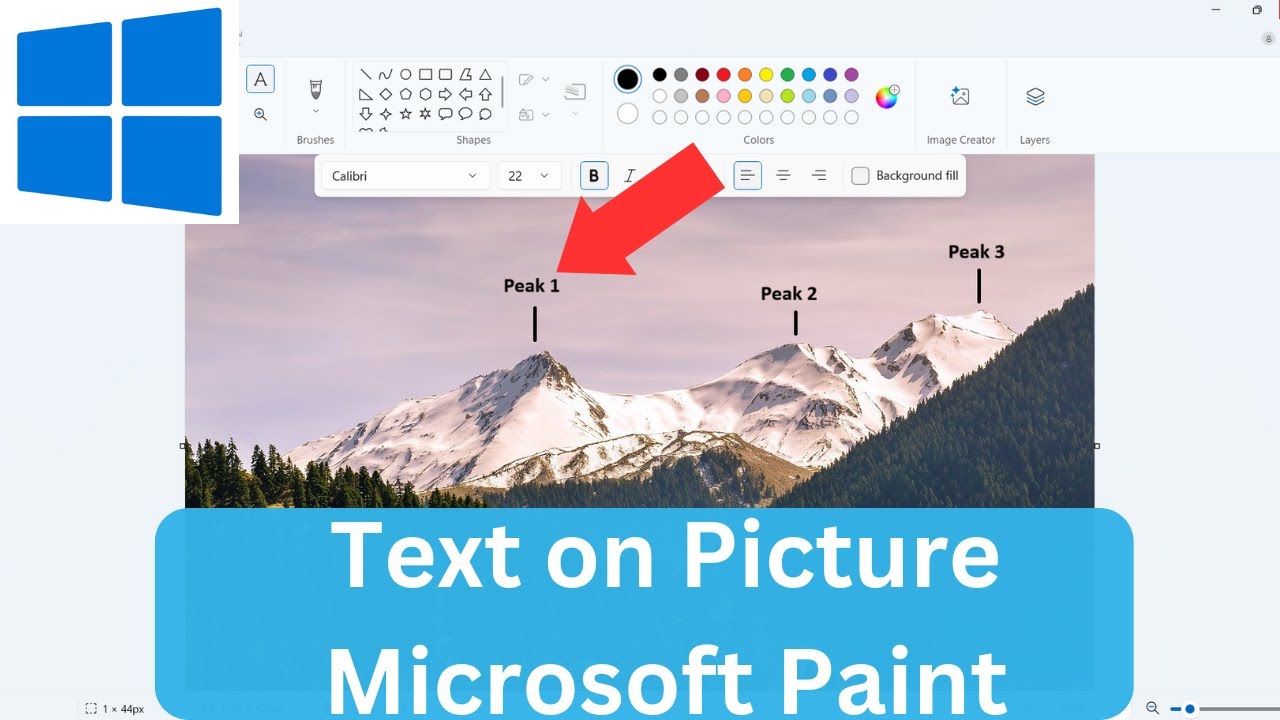The image size is (1280, 720).
Task: Click the zoom out magnifier icon
Action: coord(1152,708)
